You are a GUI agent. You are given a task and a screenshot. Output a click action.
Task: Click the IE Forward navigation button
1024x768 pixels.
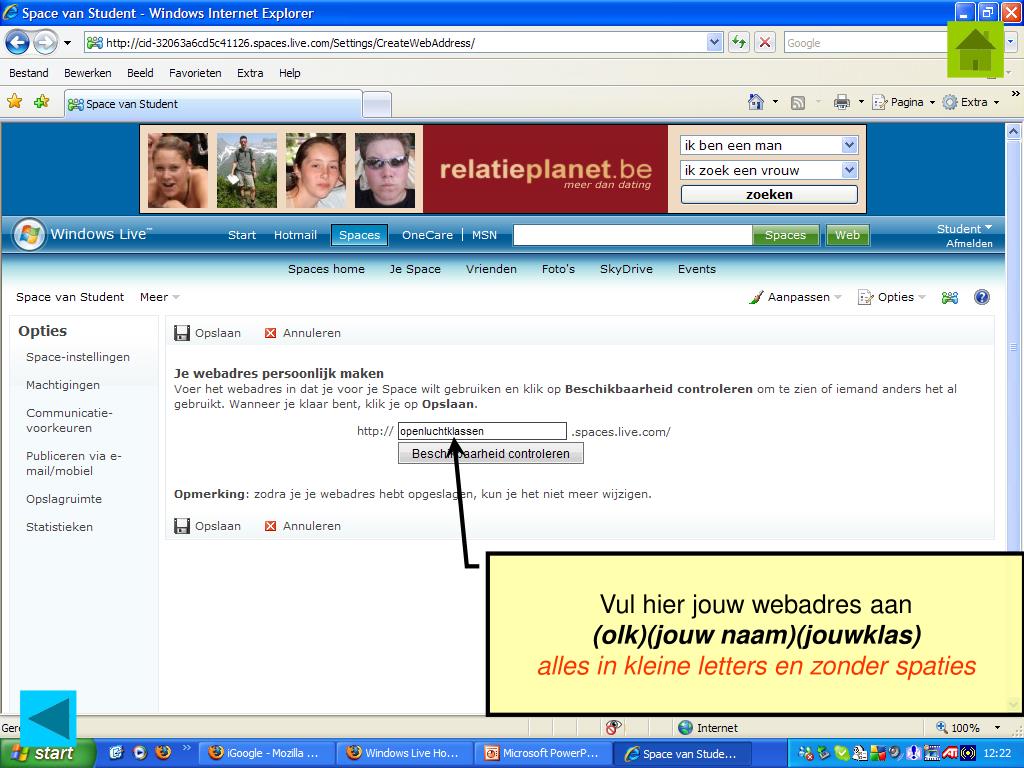[45, 43]
